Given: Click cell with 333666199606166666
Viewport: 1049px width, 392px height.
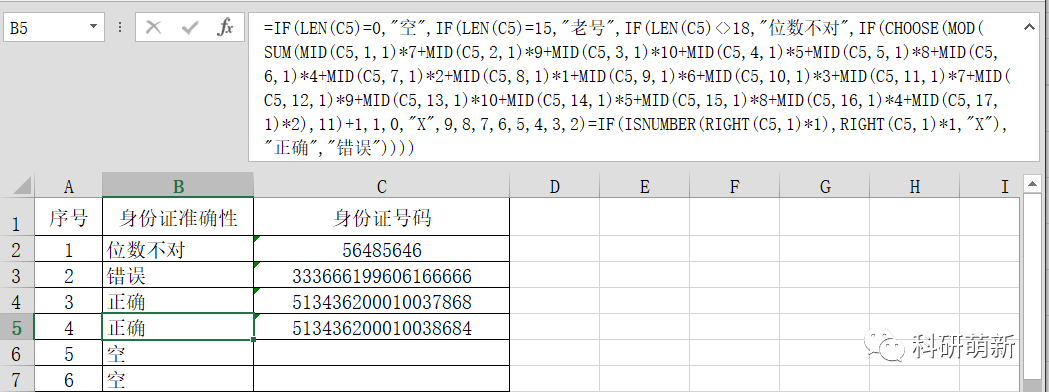Looking at the screenshot, I should [x=381, y=275].
